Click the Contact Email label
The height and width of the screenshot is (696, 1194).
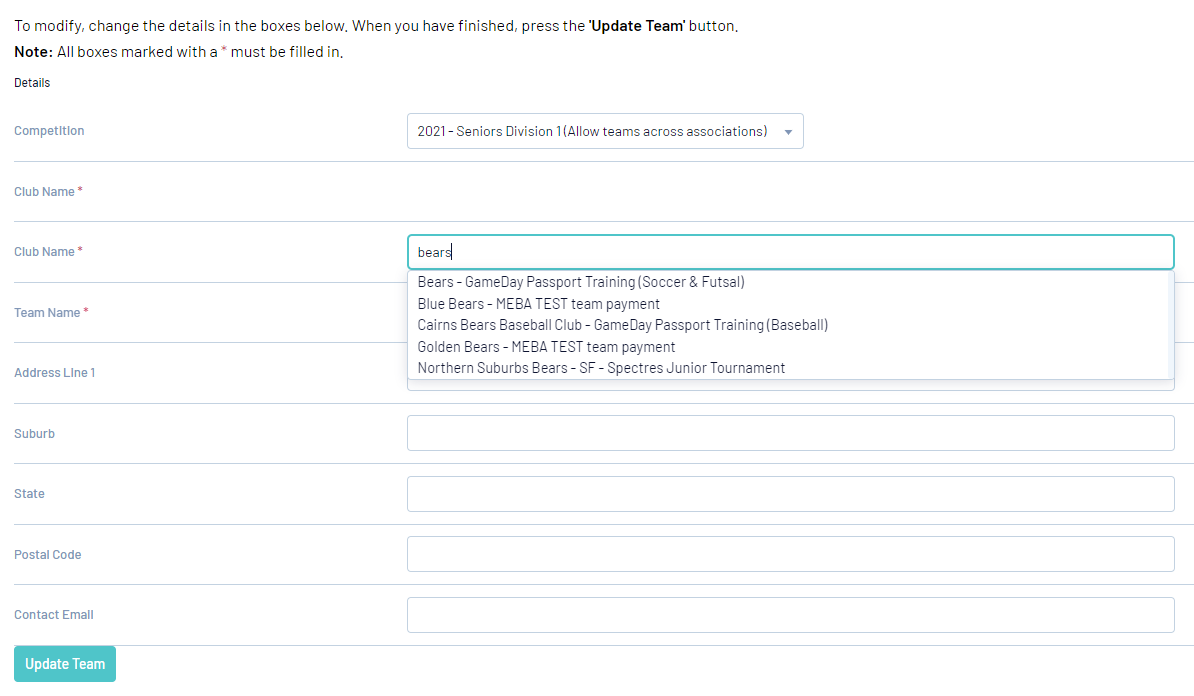[54, 615]
